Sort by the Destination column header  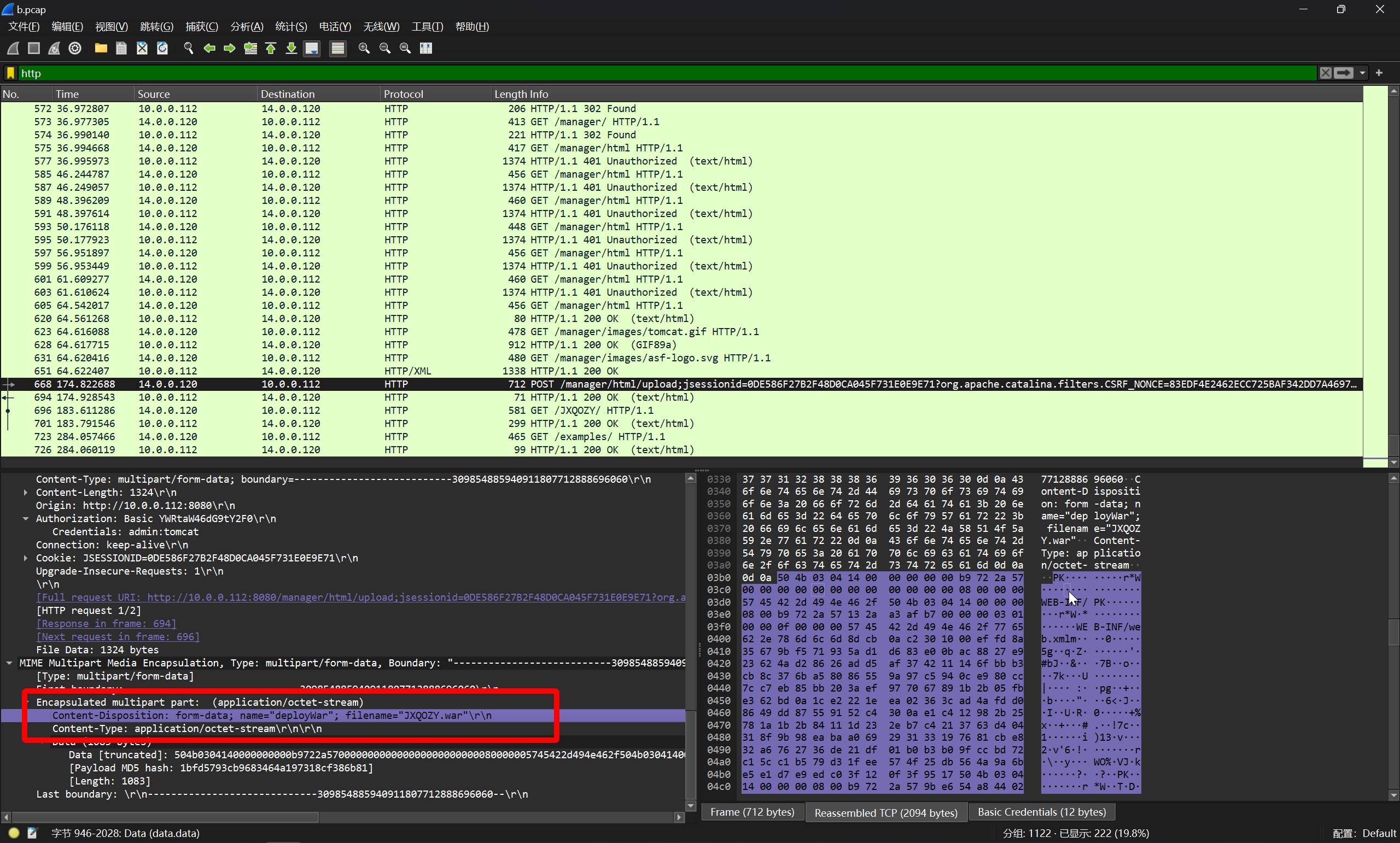[319, 94]
